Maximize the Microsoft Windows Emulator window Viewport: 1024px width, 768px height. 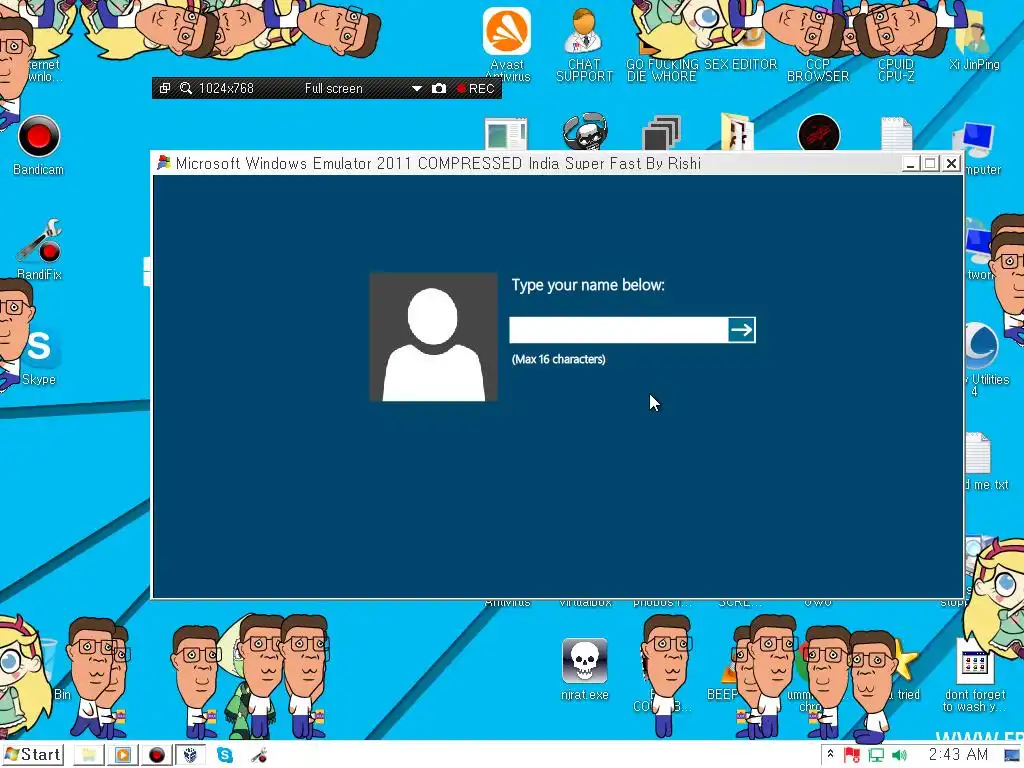[931, 163]
